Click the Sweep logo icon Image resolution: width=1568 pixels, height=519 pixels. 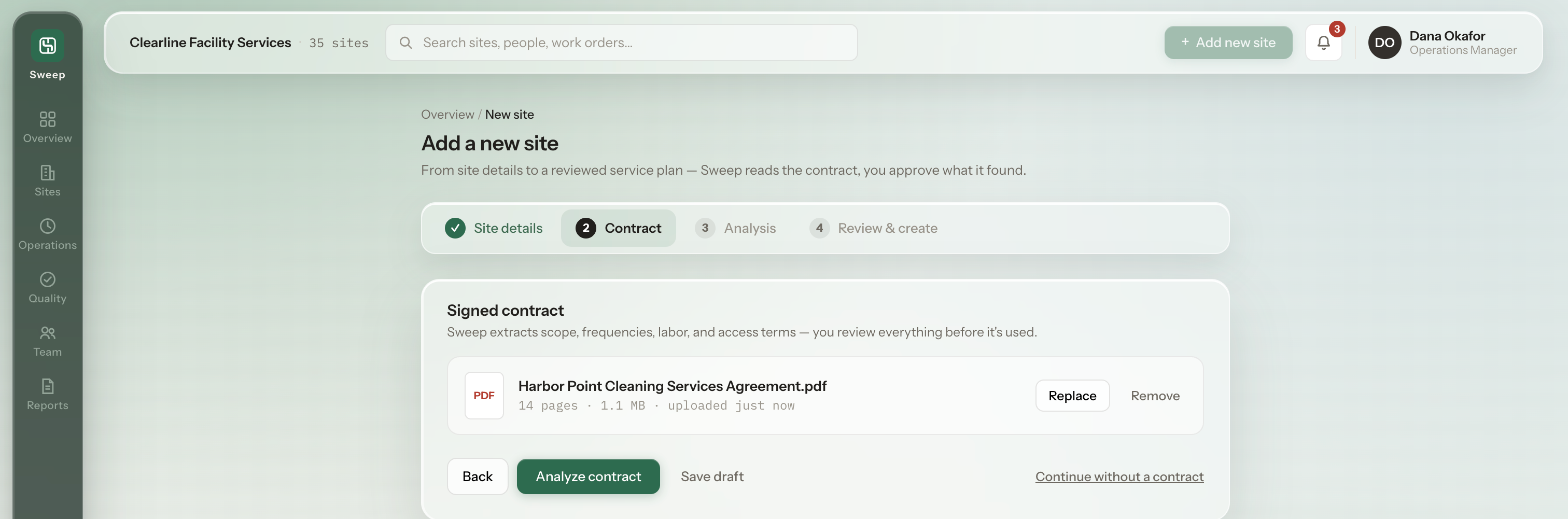(x=48, y=46)
